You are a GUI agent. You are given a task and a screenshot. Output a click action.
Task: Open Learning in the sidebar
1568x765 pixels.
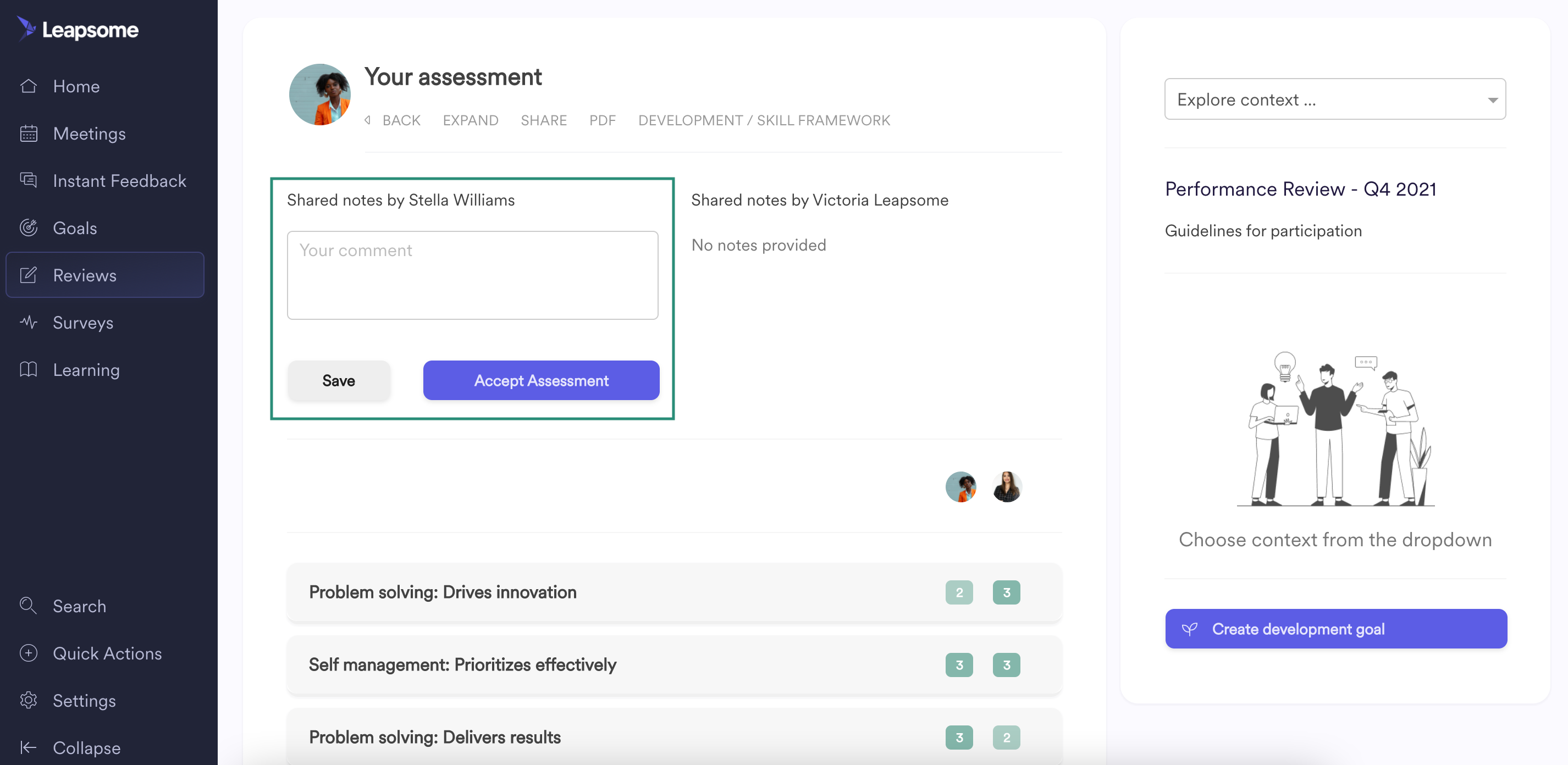[86, 369]
